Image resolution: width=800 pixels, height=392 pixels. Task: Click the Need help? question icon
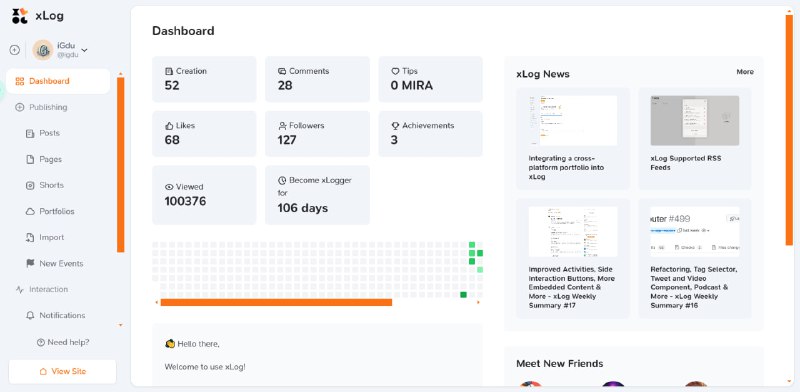[41, 342]
